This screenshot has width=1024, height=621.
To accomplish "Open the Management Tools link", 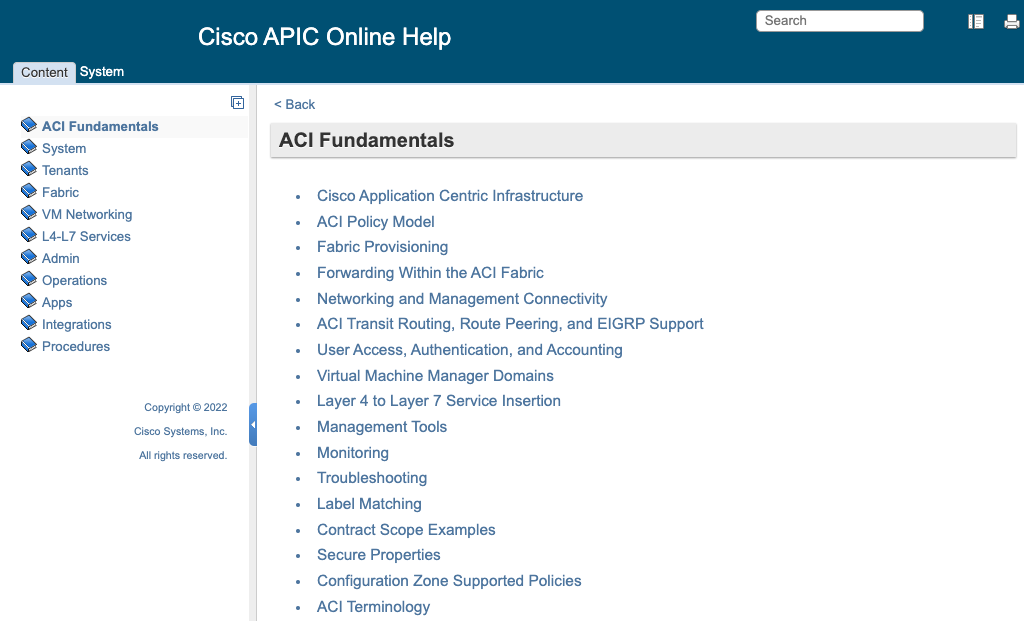I will (382, 427).
